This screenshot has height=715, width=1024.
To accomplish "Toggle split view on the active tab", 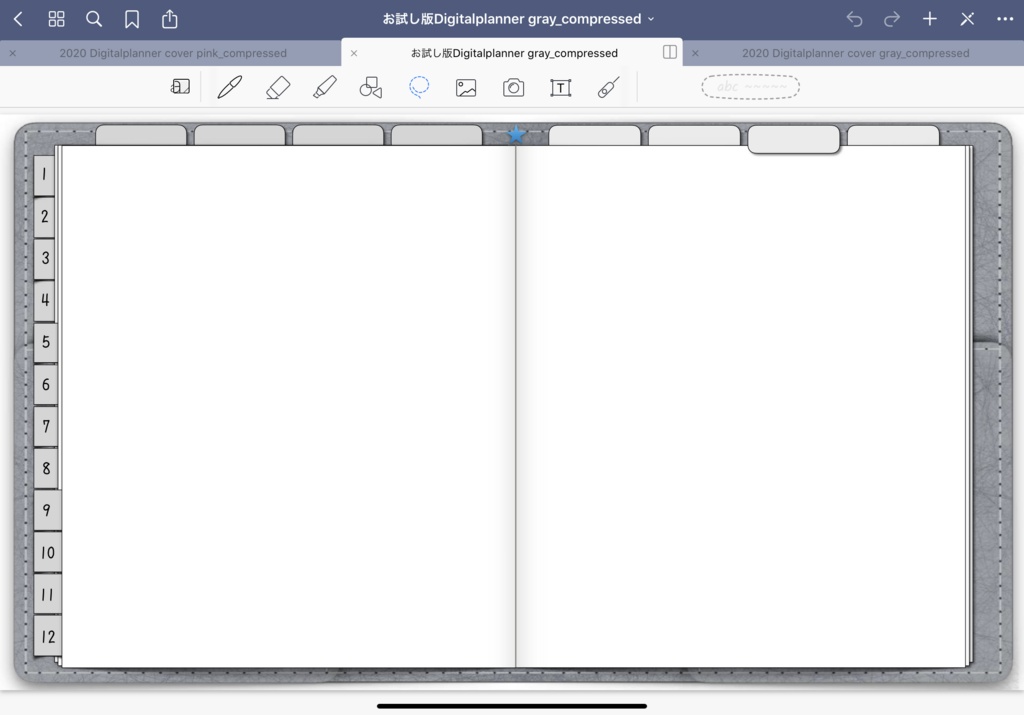I will pos(669,52).
